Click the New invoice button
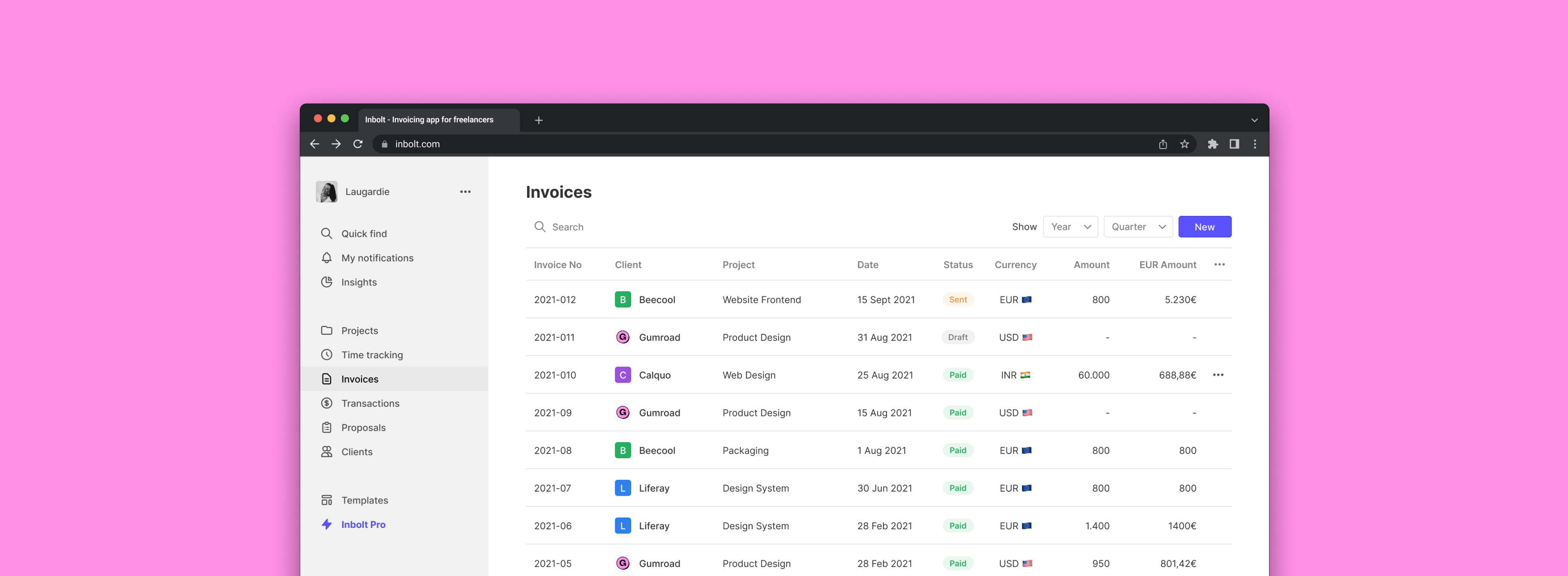The width and height of the screenshot is (1568, 576). pos(1204,226)
